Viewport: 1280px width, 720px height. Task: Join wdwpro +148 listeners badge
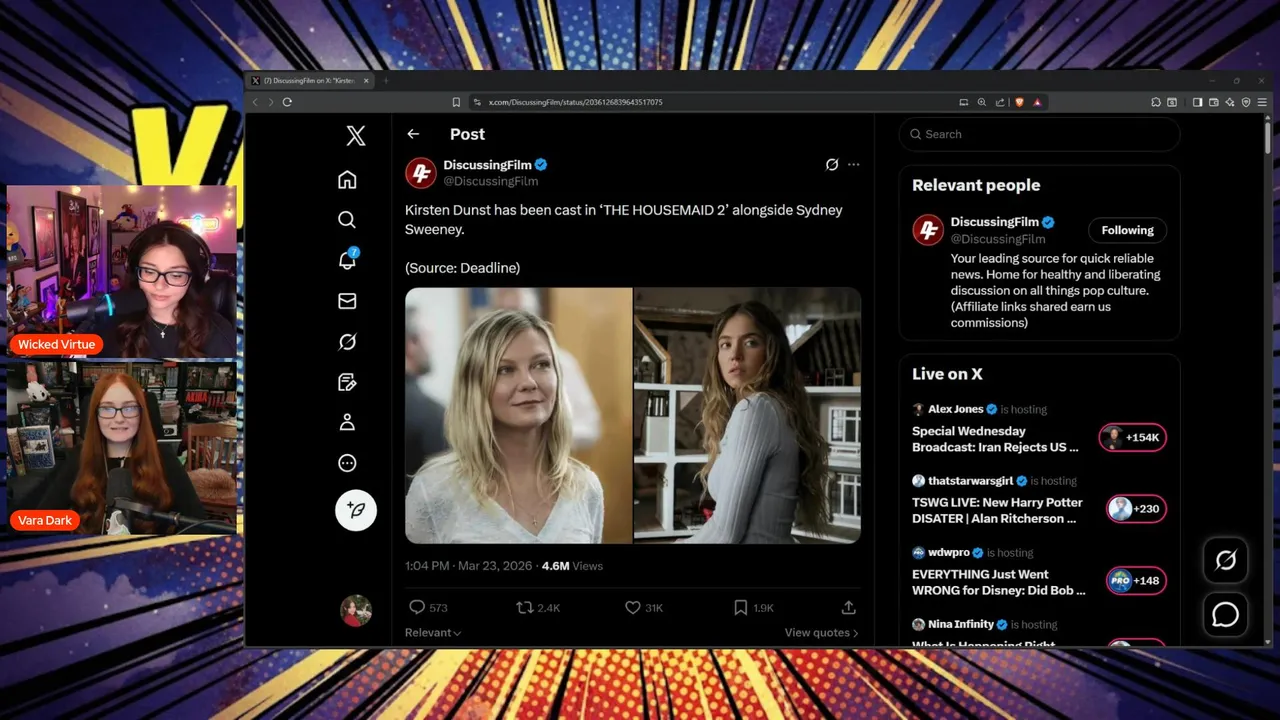tap(1136, 581)
